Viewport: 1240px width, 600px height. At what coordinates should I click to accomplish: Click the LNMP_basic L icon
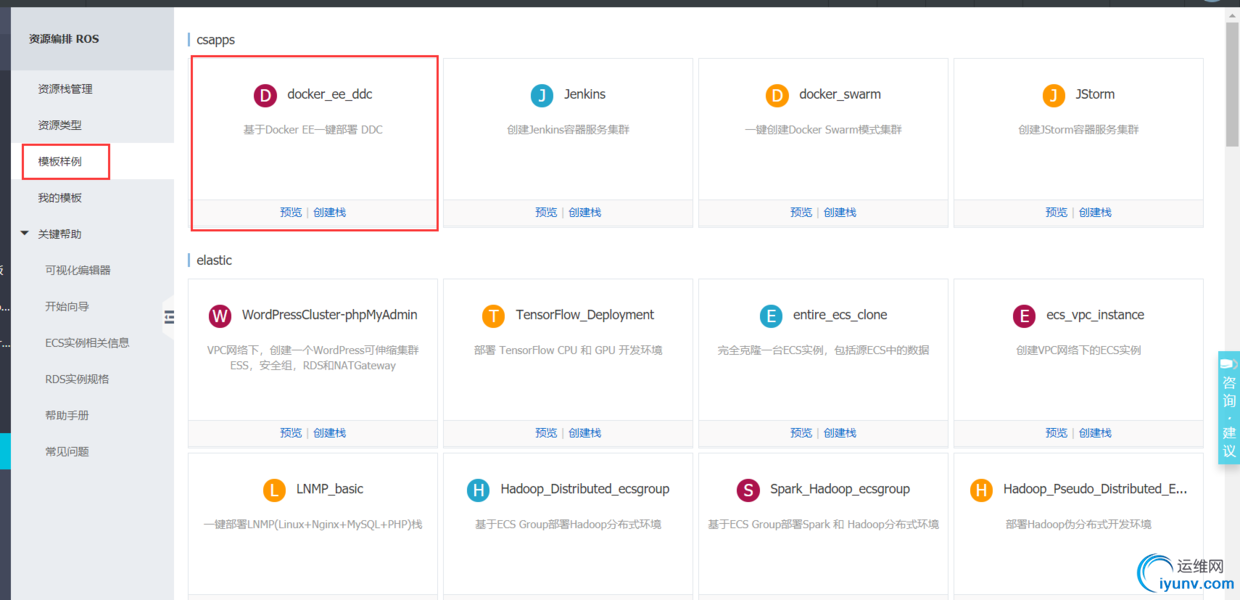274,490
